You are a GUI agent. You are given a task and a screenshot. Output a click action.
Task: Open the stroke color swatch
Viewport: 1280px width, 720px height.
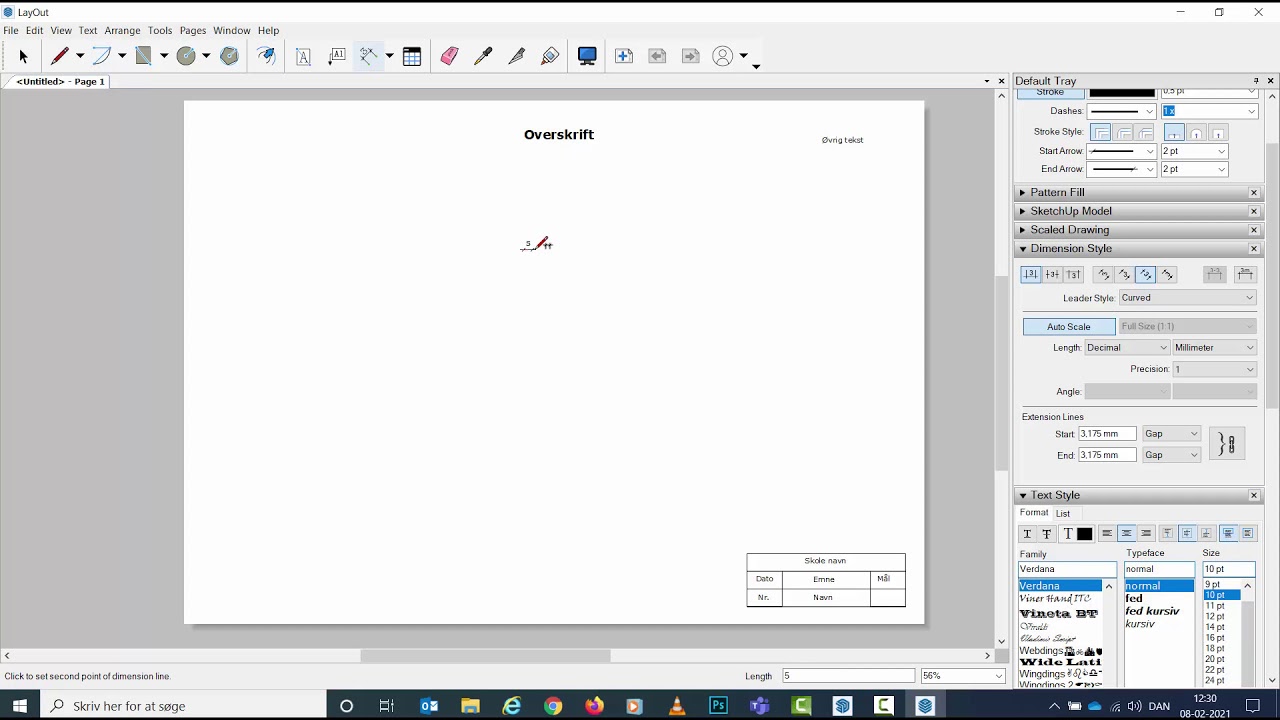click(x=1121, y=93)
